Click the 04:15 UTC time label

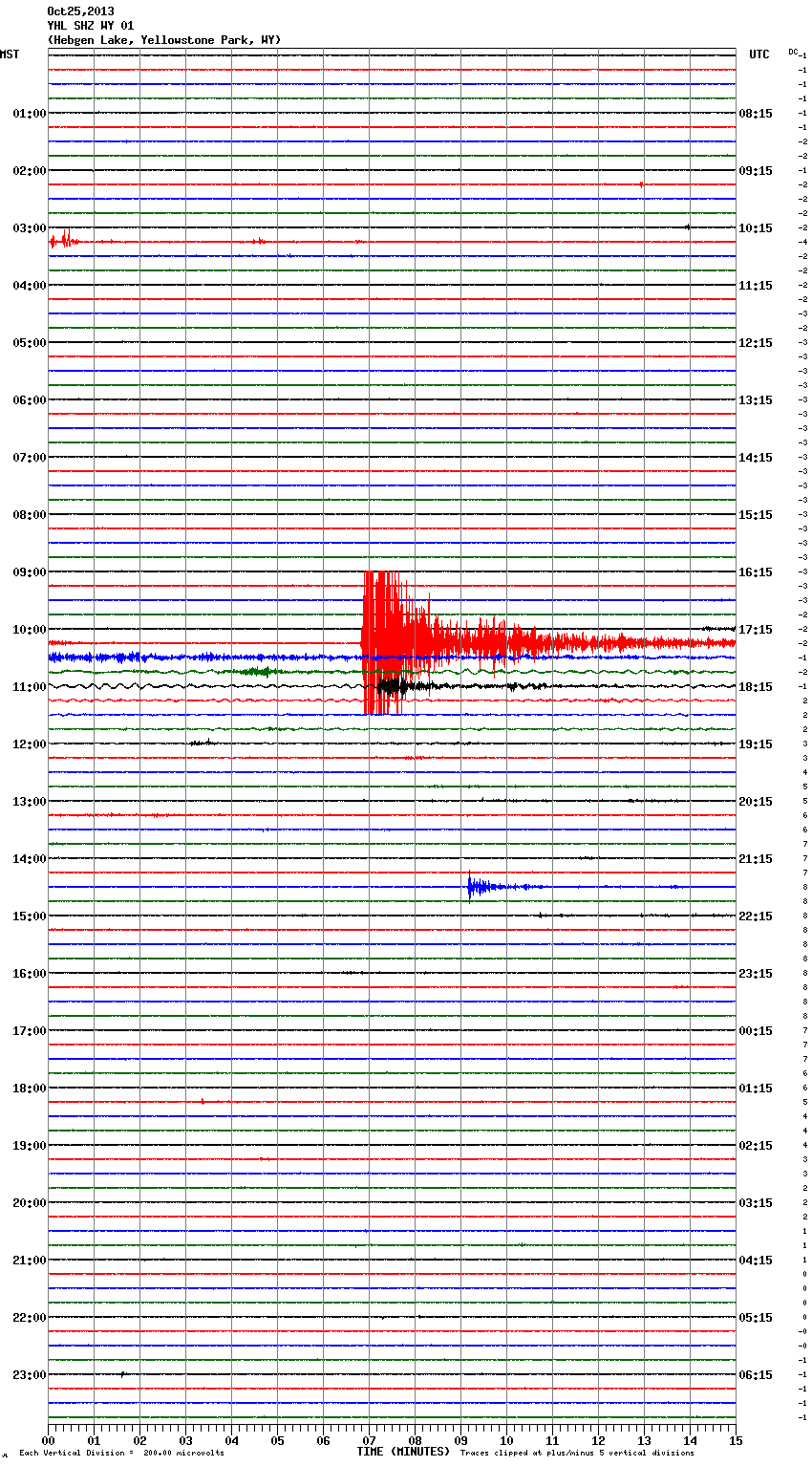tap(756, 1261)
